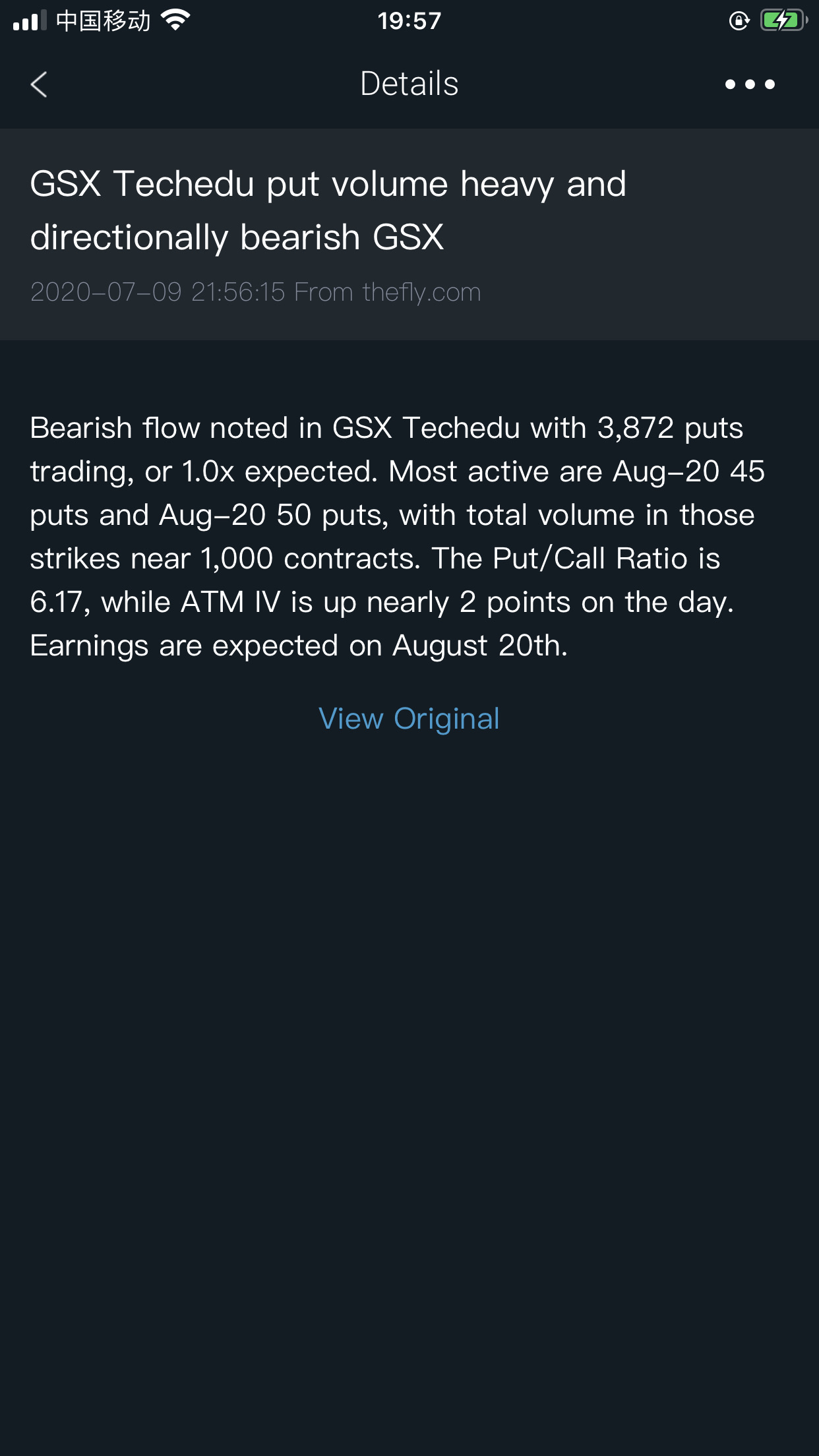Tap the 'Earnings are expected on August 20th' sentence
This screenshot has width=819, height=1456.
(x=299, y=646)
